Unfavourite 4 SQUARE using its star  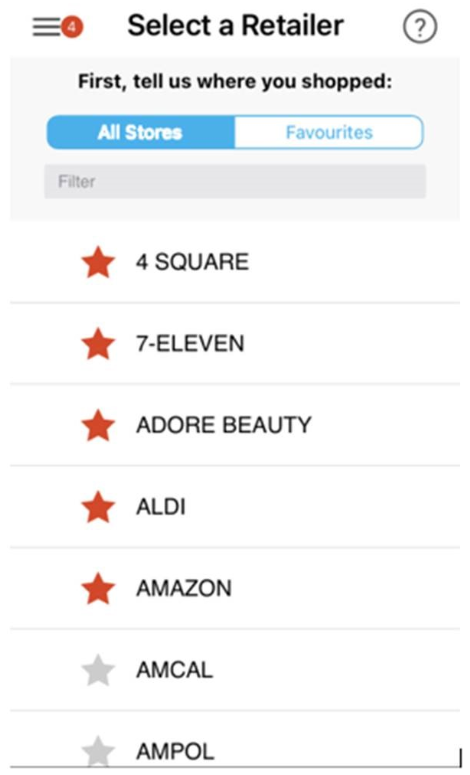[98, 262]
